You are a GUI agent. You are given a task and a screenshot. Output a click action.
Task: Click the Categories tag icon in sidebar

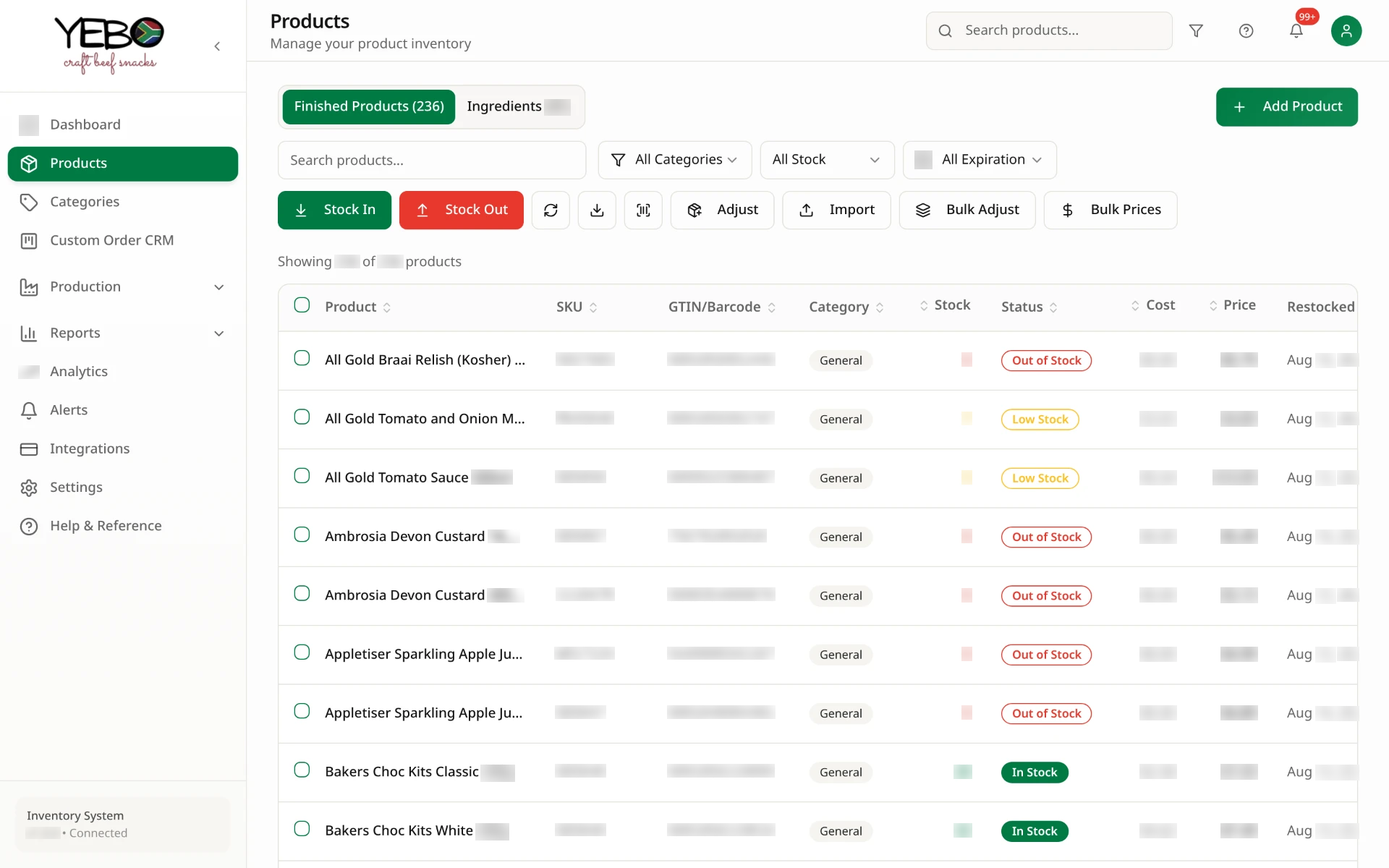pos(29,202)
